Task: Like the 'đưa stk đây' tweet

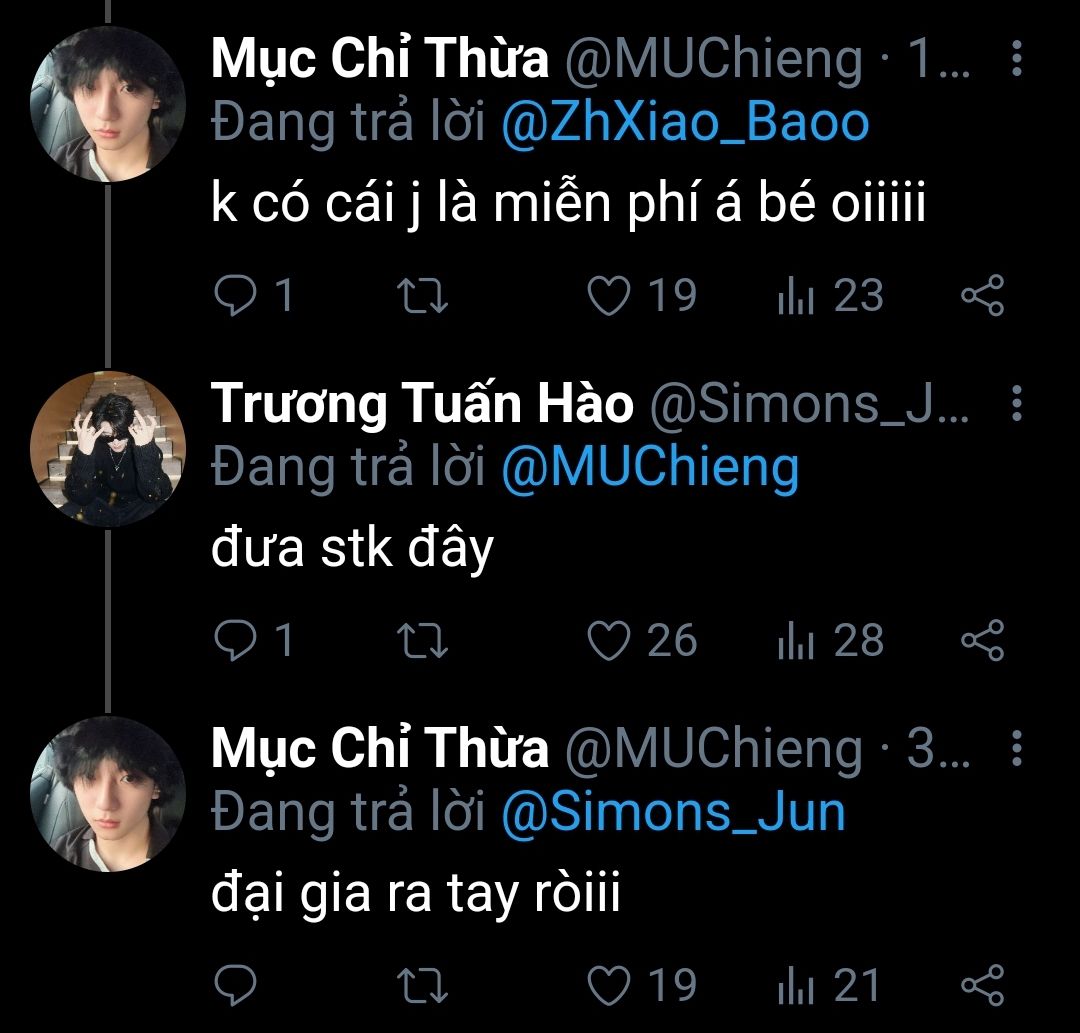Action: pos(609,640)
